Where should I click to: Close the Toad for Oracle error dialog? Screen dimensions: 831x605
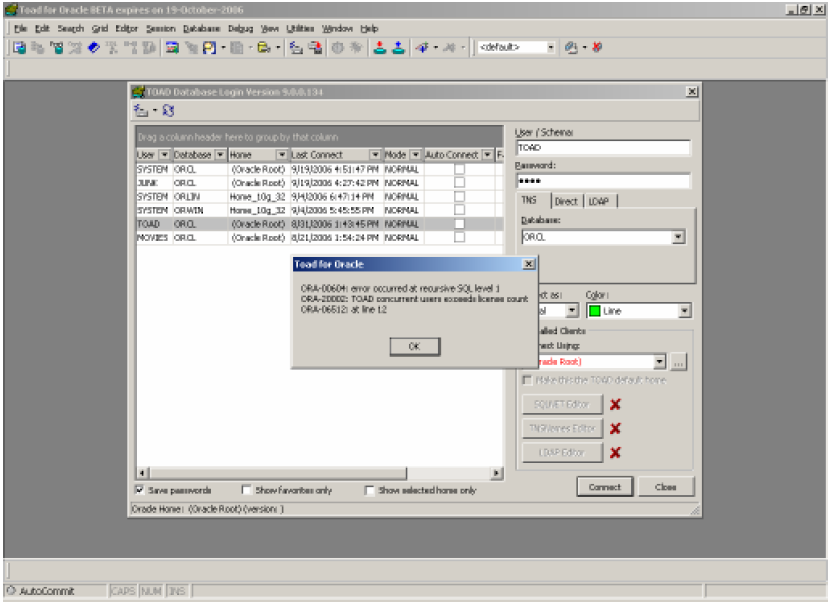click(528, 264)
